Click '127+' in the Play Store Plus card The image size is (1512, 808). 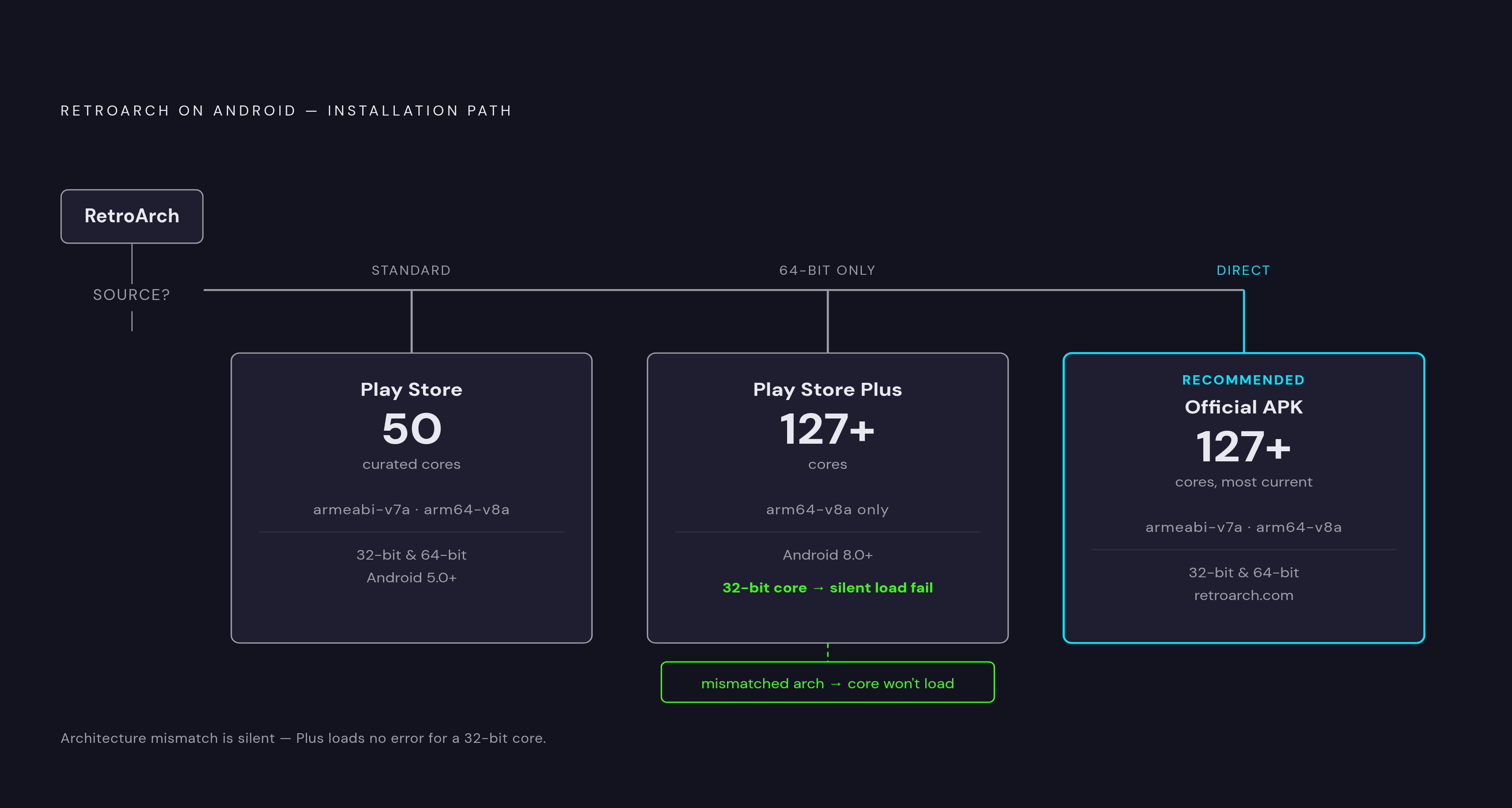coord(827,429)
